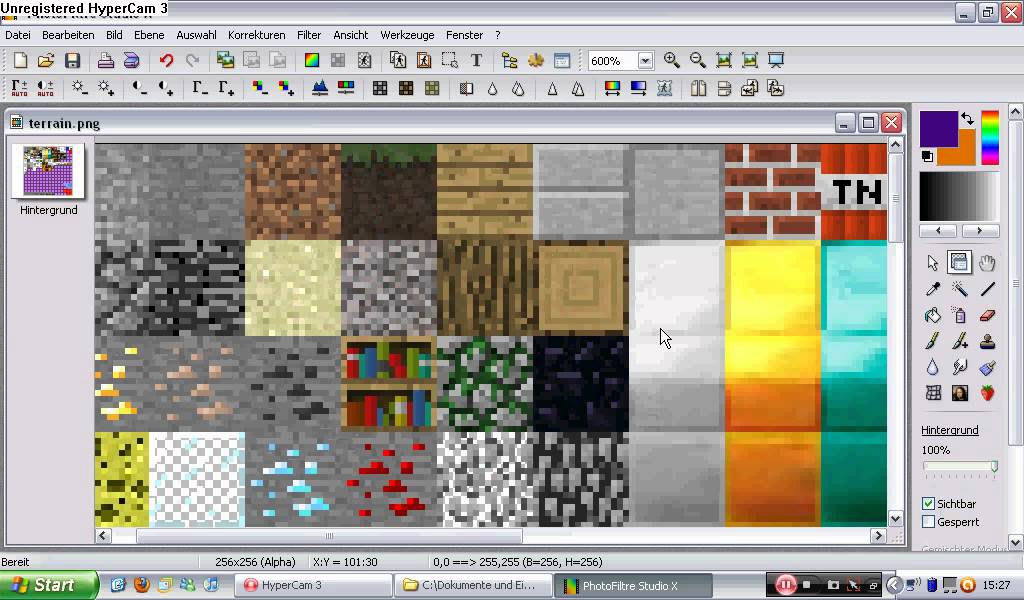Image resolution: width=1024 pixels, height=600 pixels.
Task: Click the Print icon in the toolbar
Action: pos(105,61)
